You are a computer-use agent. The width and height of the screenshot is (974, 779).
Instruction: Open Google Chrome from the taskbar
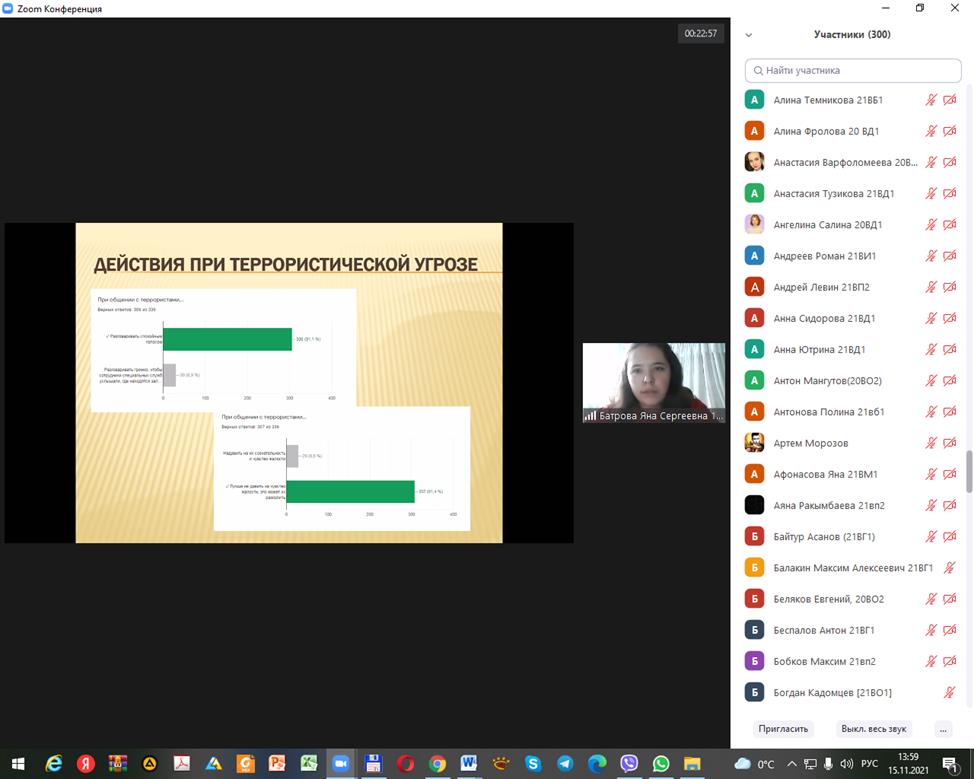437,763
